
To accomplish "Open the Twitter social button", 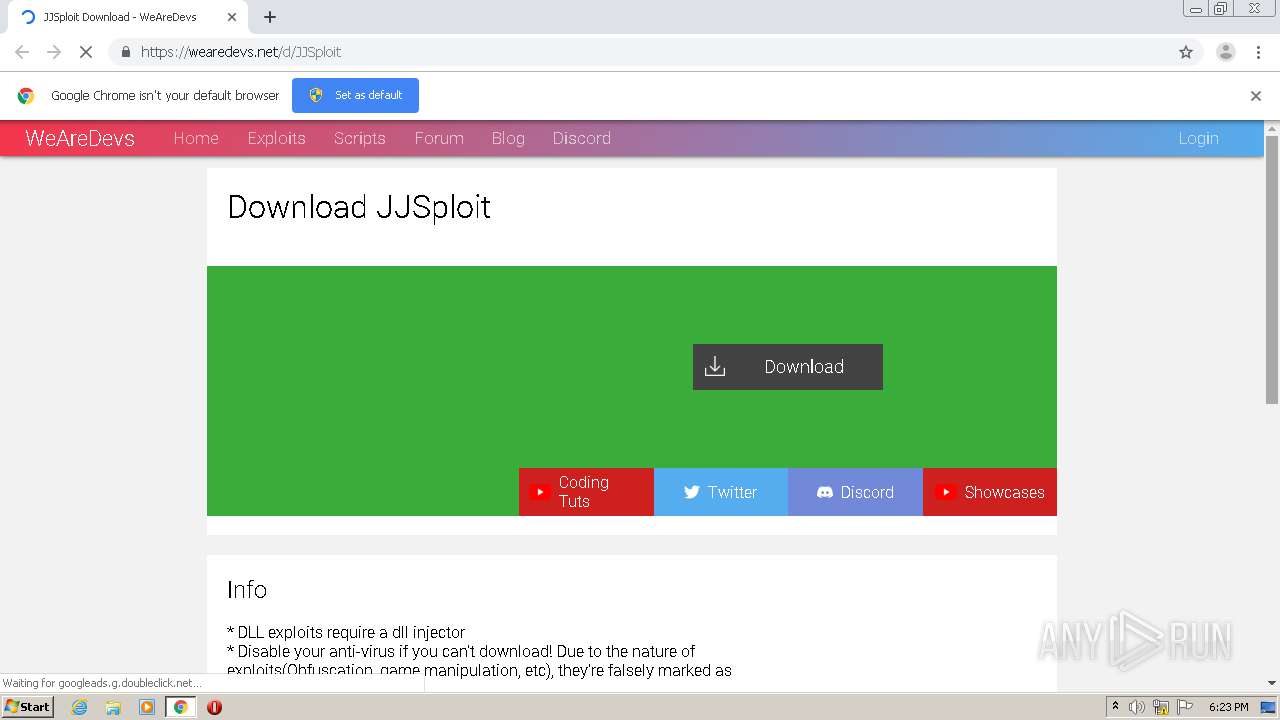I will pos(721,492).
